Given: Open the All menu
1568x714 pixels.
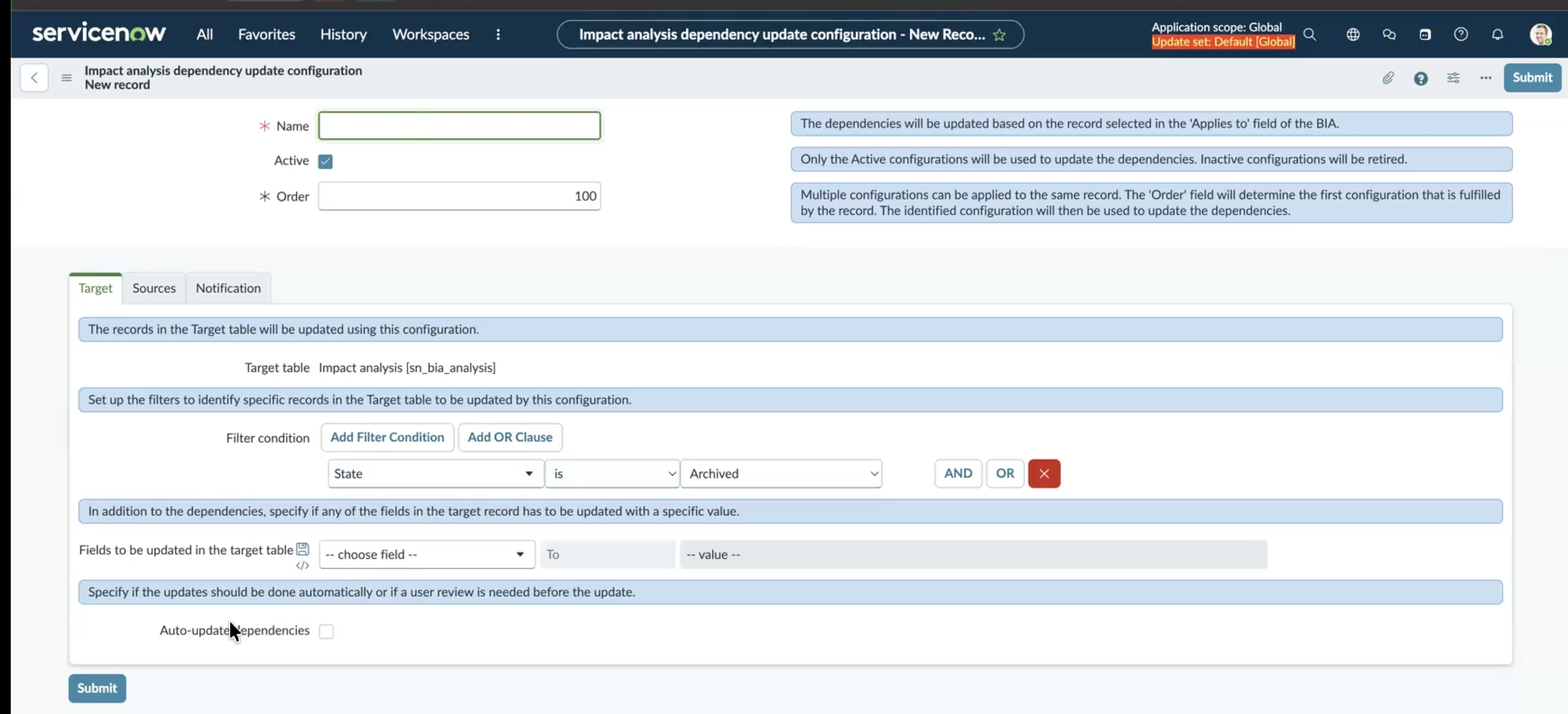Looking at the screenshot, I should pyautogui.click(x=205, y=35).
